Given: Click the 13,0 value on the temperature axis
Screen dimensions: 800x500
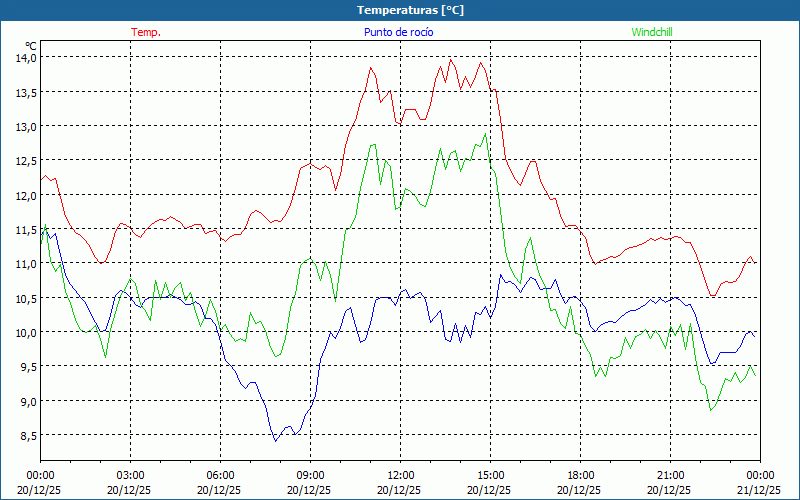Looking at the screenshot, I should click(25, 126).
